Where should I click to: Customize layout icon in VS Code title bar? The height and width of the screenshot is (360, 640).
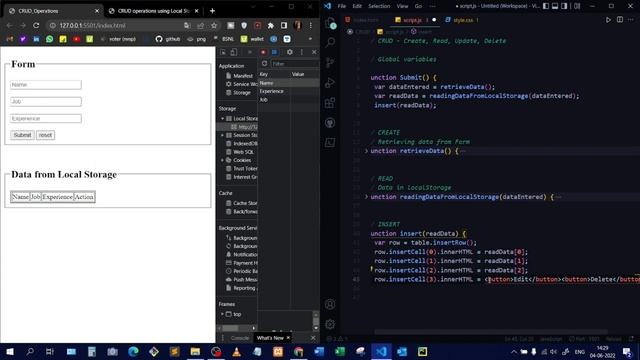click(x=577, y=6)
